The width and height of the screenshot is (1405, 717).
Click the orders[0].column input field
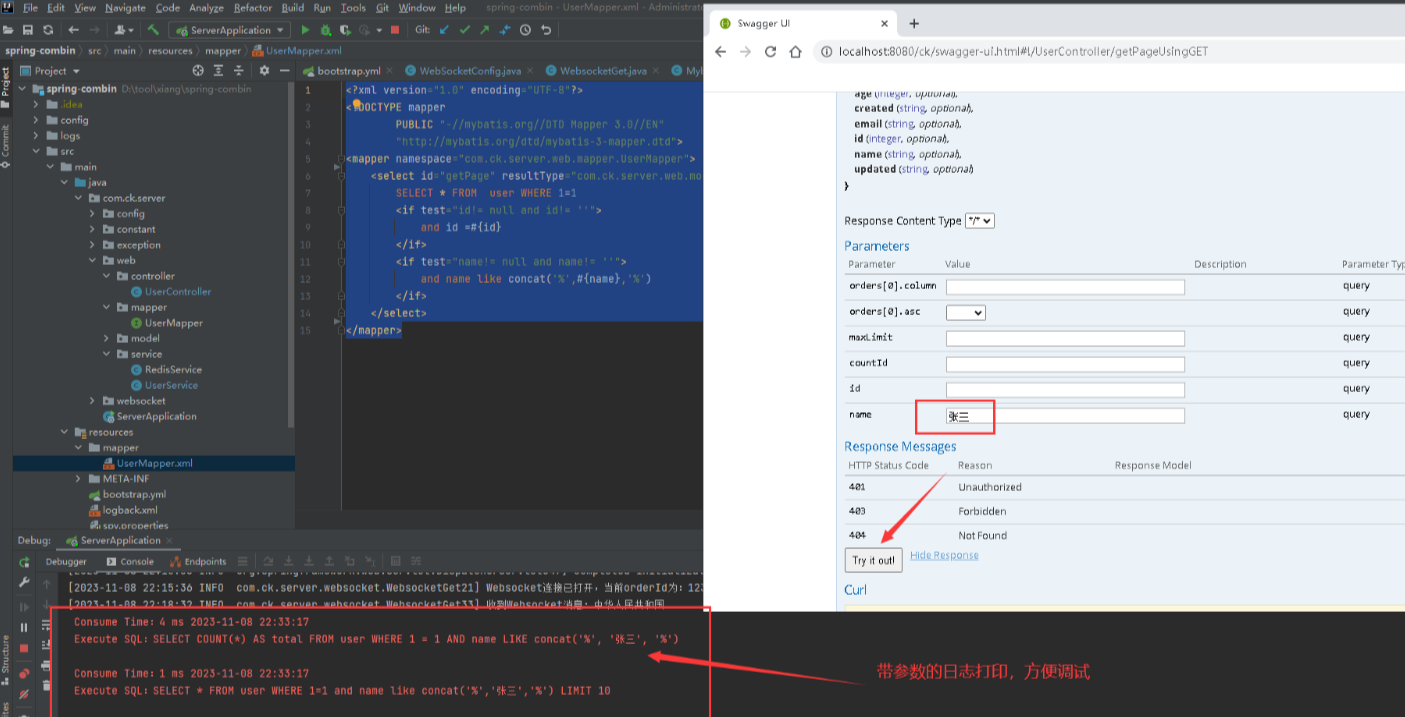[x=1065, y=287]
